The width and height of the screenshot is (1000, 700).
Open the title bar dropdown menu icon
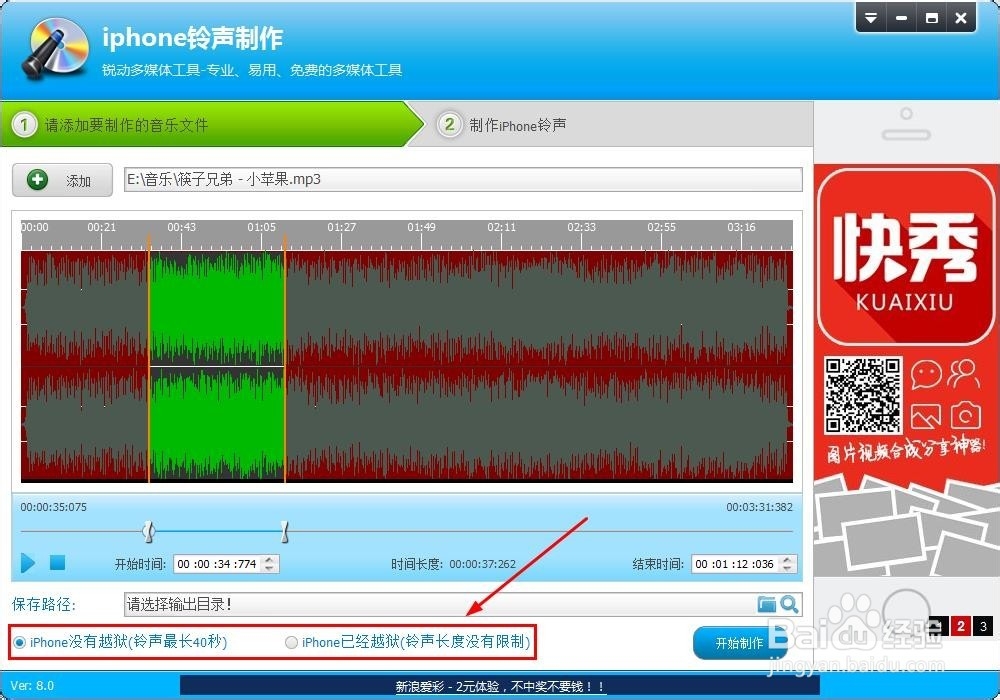tap(871, 18)
